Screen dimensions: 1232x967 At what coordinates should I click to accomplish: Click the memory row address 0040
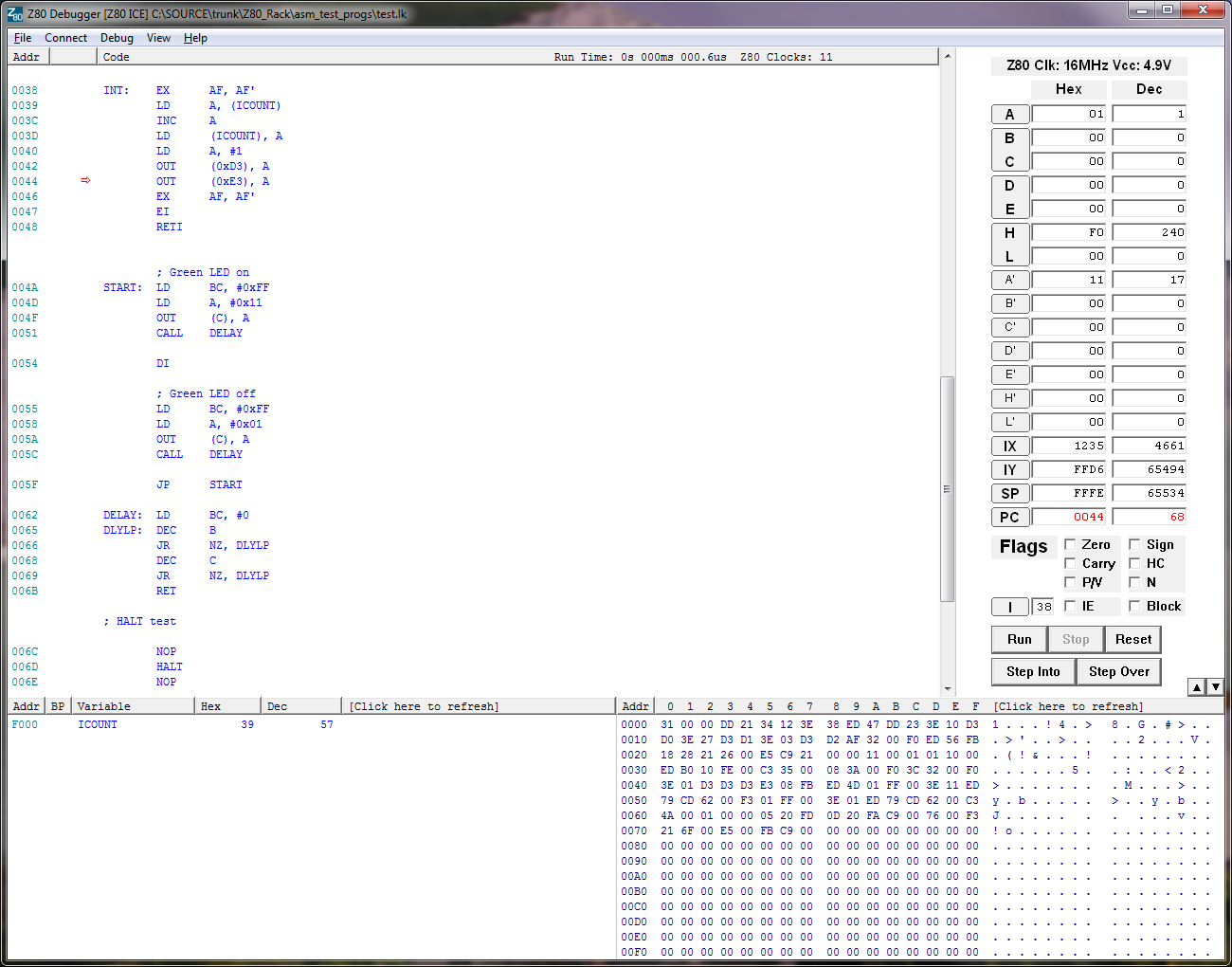click(634, 785)
